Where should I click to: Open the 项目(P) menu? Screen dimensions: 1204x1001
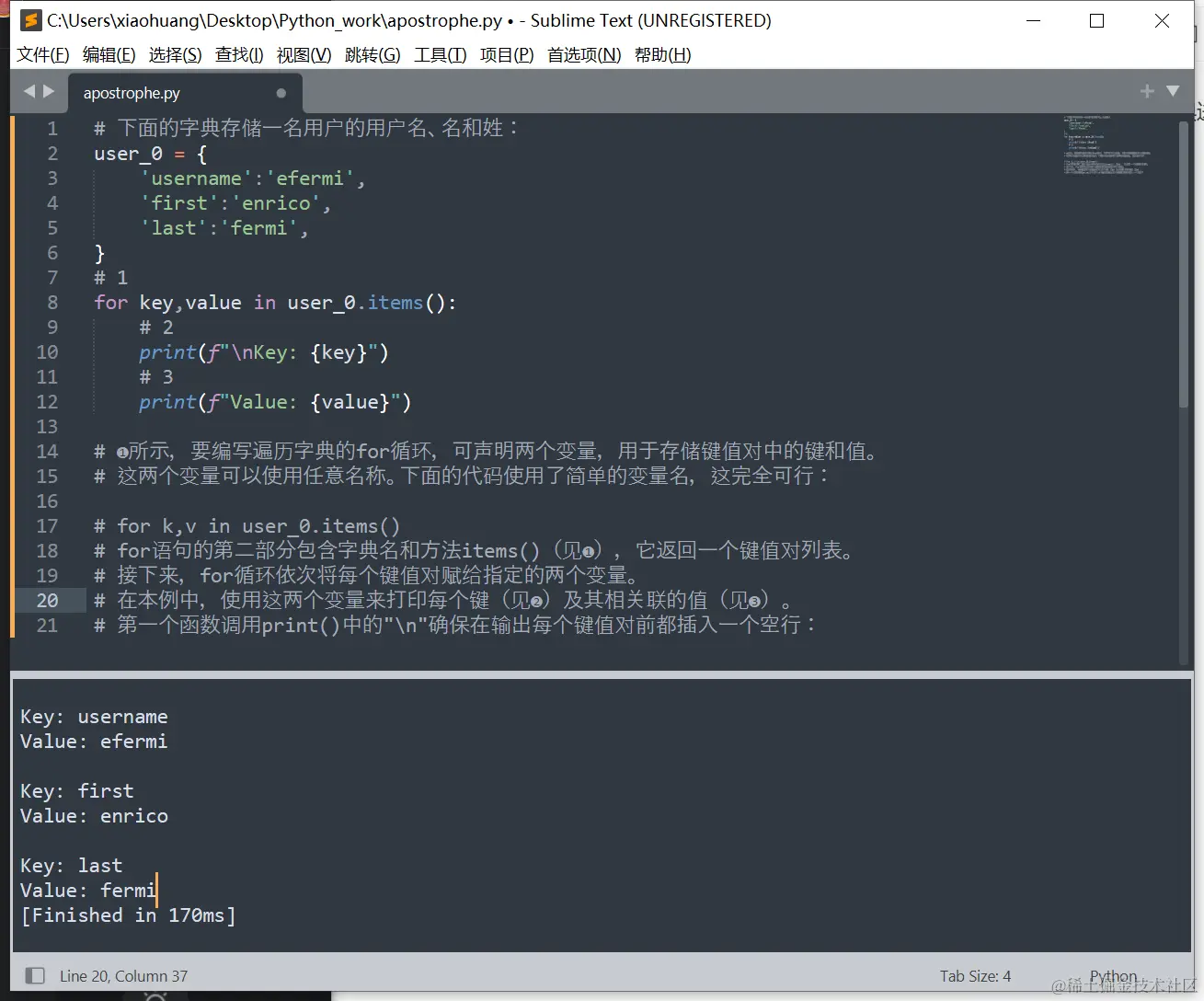coord(507,55)
